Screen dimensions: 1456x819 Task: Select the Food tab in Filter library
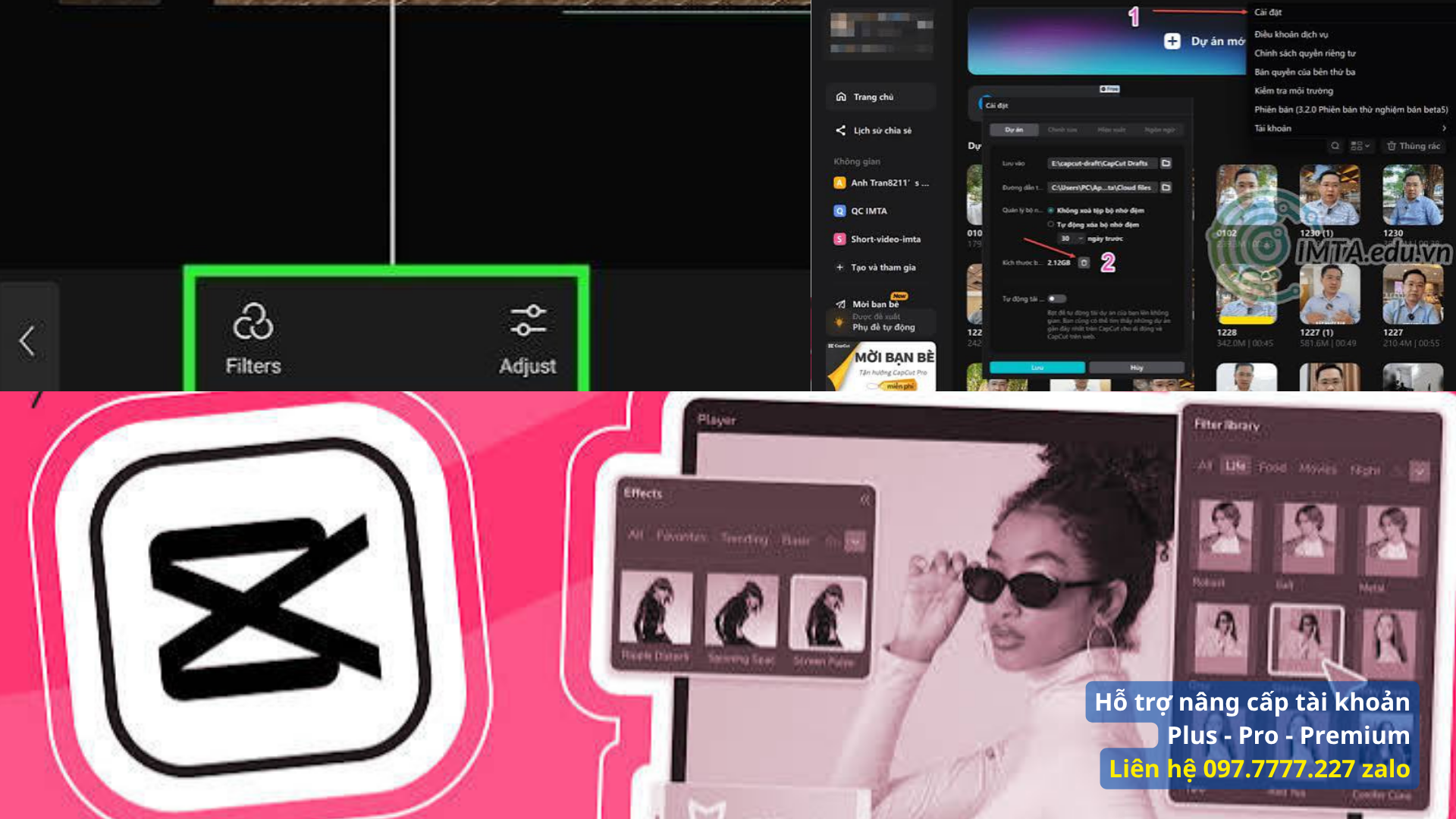pos(1272,467)
